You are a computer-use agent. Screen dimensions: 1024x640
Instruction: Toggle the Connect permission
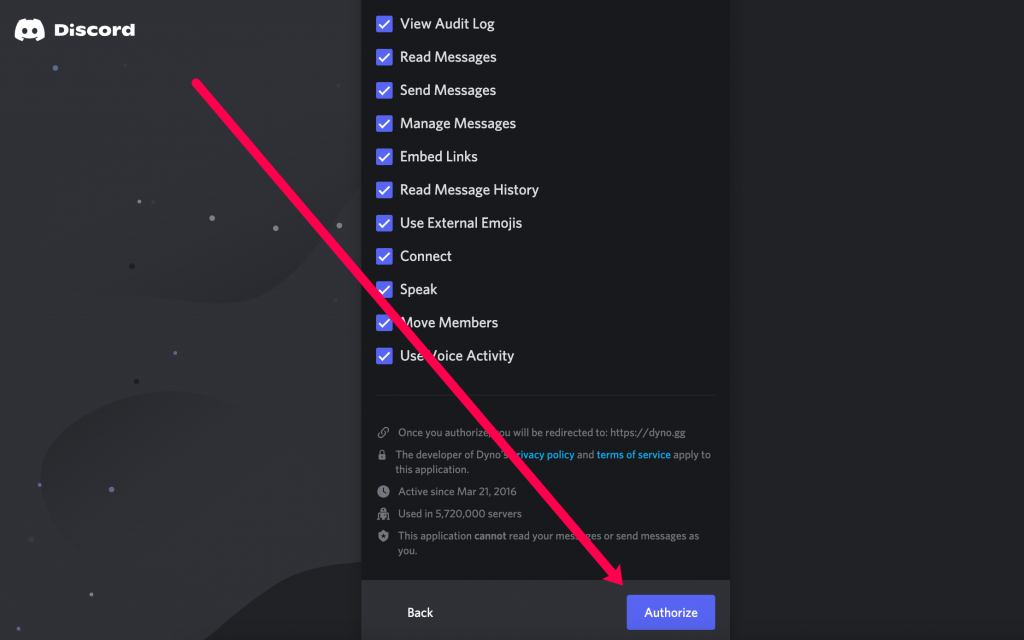tap(384, 256)
